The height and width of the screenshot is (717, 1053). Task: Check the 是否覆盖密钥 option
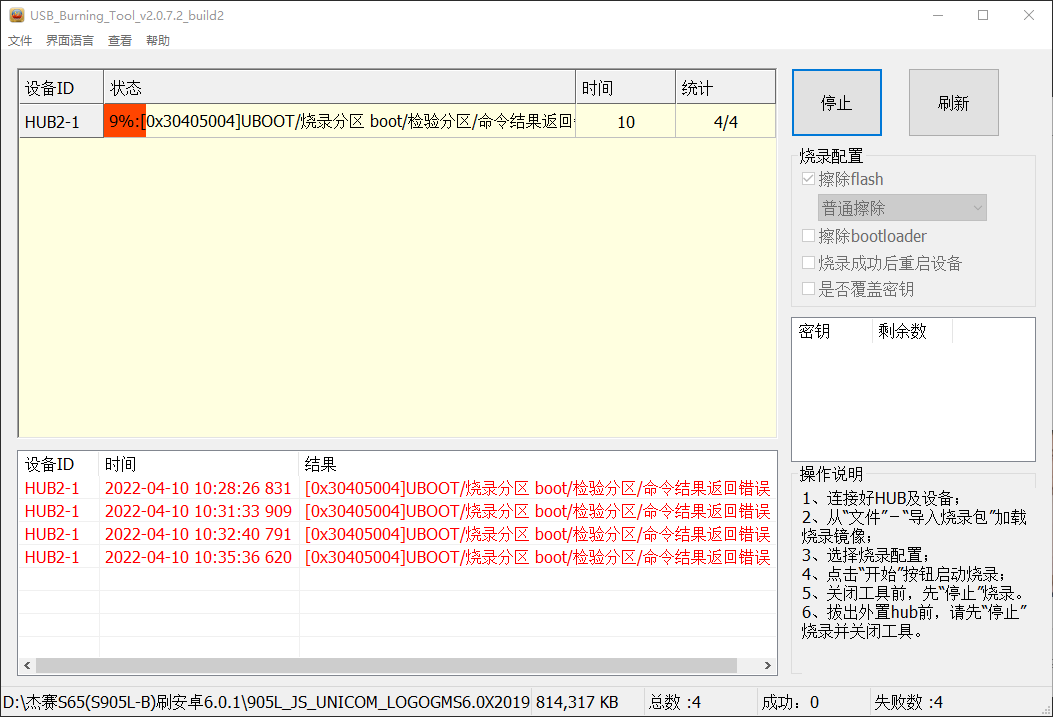click(808, 288)
